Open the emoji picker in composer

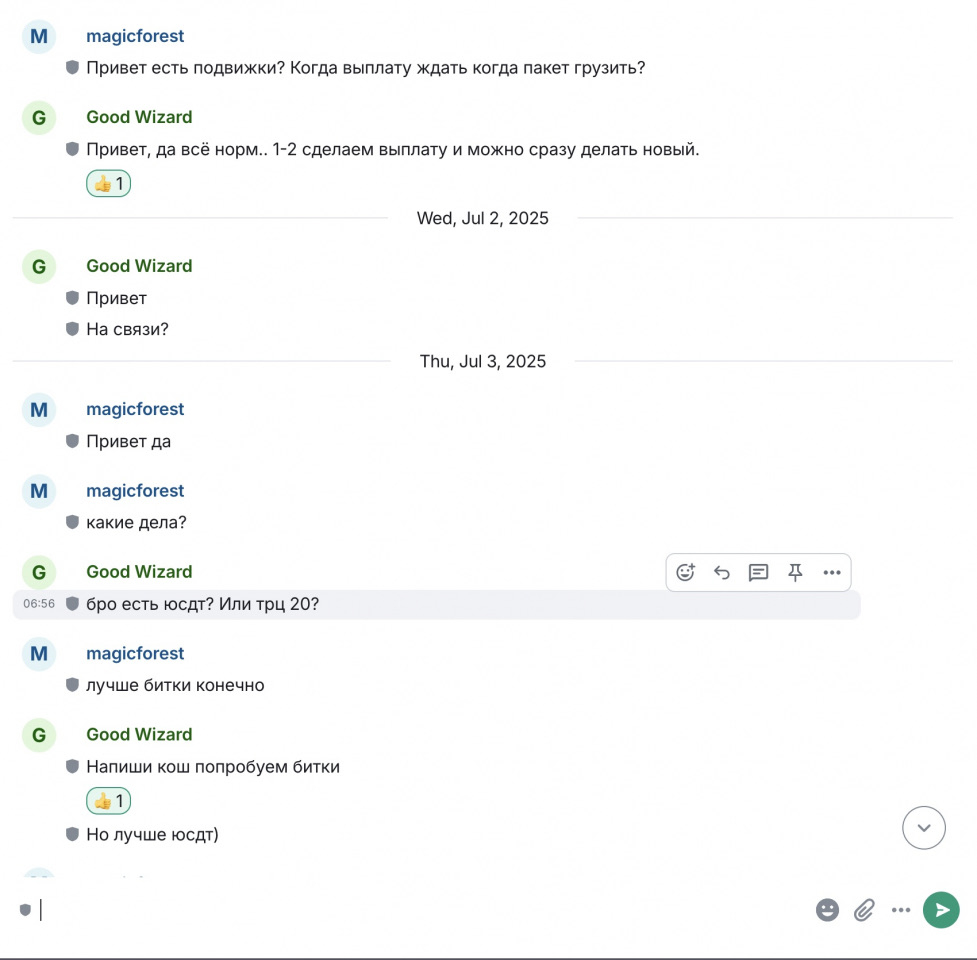point(827,910)
